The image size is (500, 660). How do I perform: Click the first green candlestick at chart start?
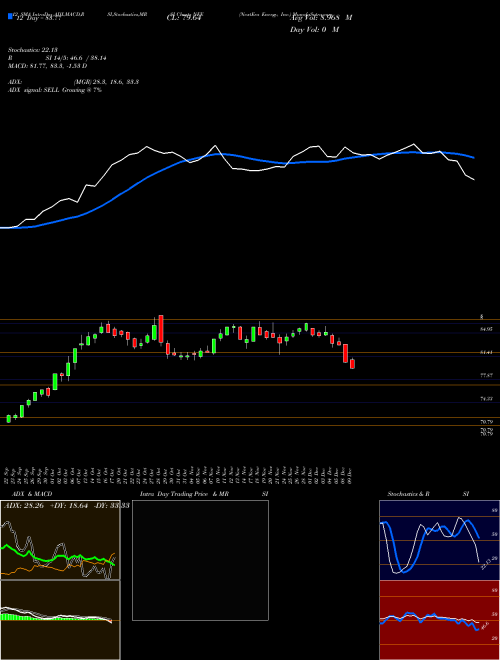click(8, 418)
